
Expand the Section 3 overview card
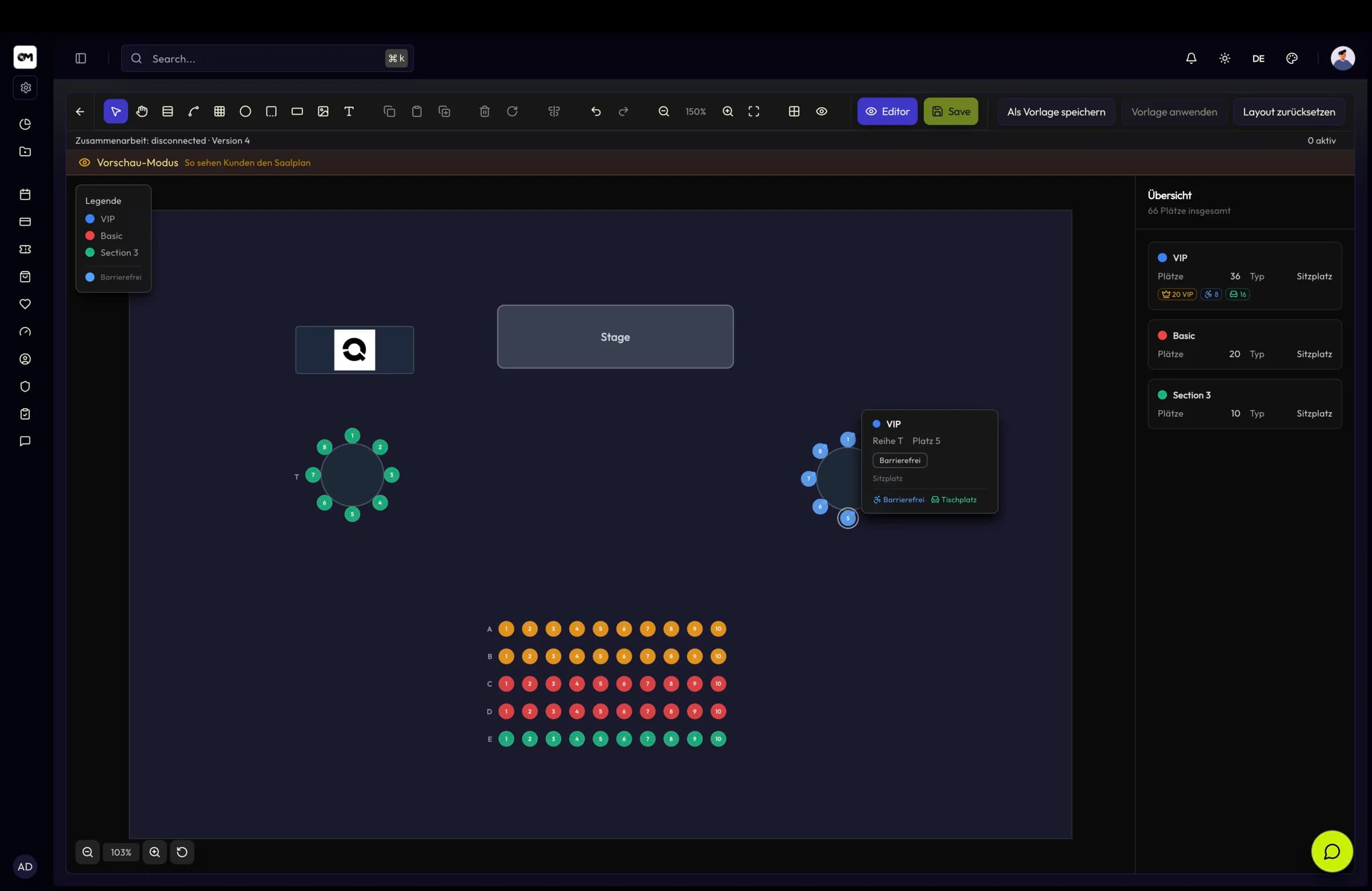click(x=1245, y=403)
